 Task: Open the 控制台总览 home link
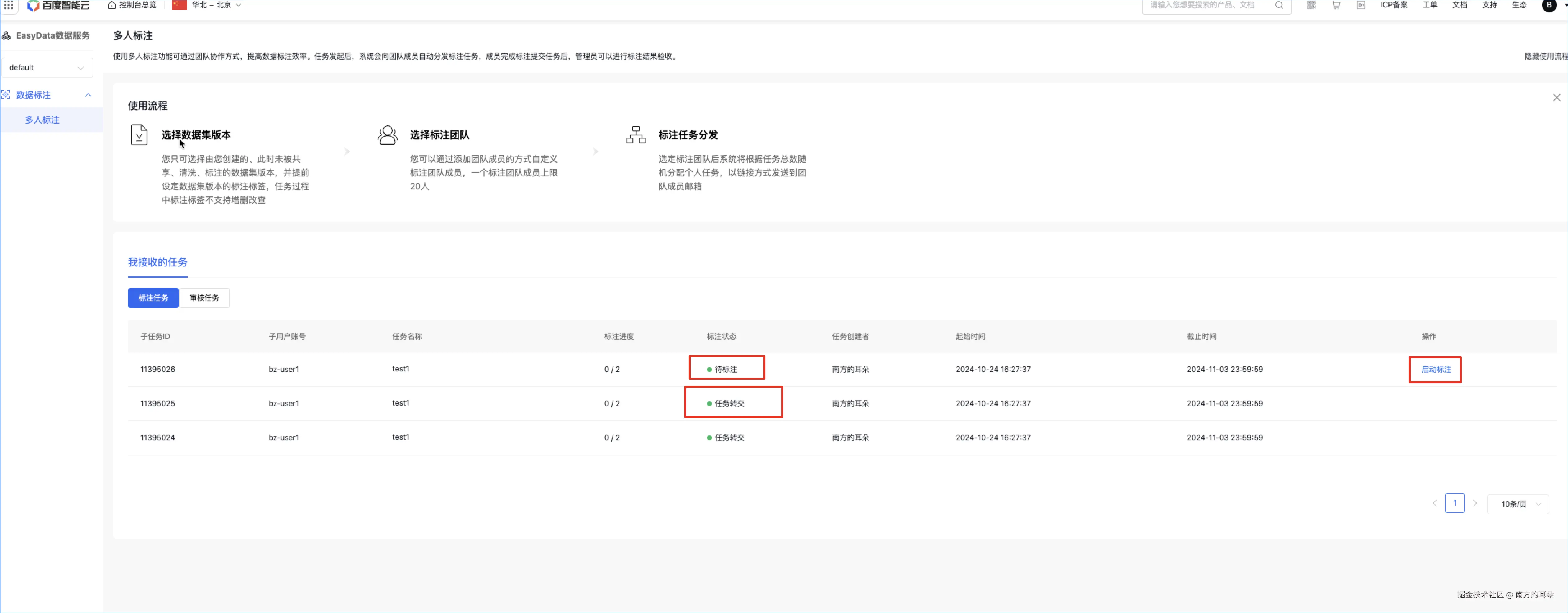[x=132, y=5]
